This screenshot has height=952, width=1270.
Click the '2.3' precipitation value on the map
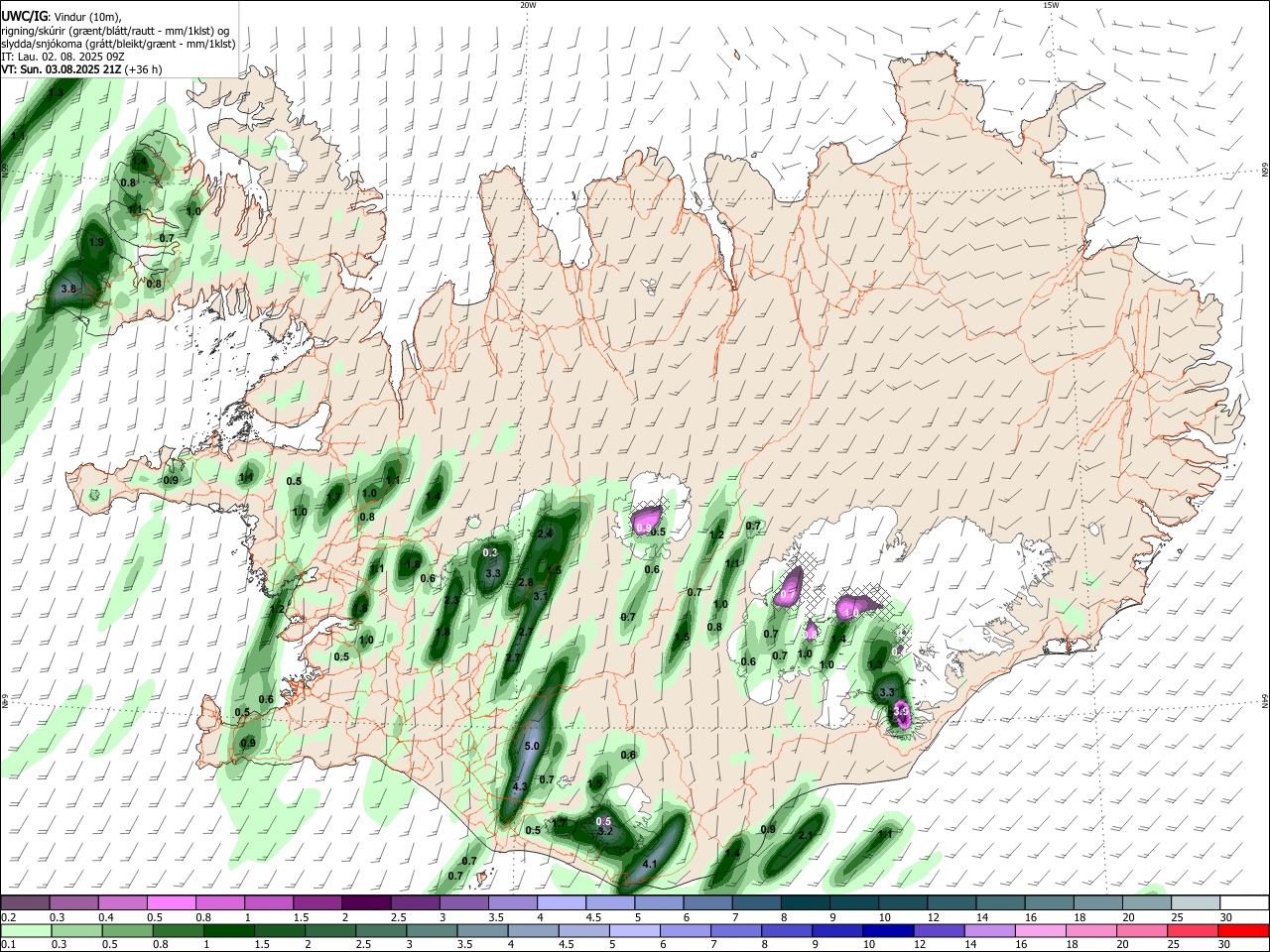[451, 601]
